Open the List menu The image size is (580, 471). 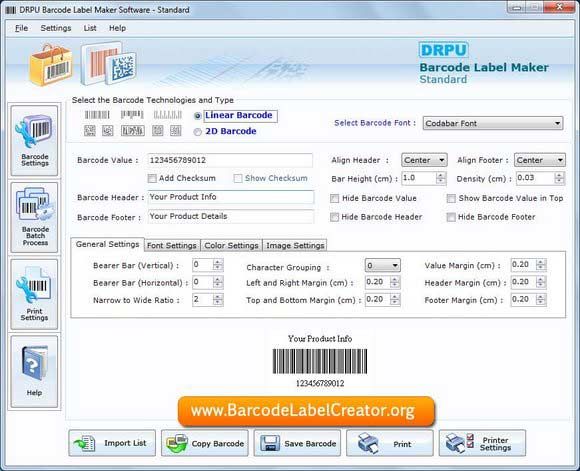[x=90, y=28]
